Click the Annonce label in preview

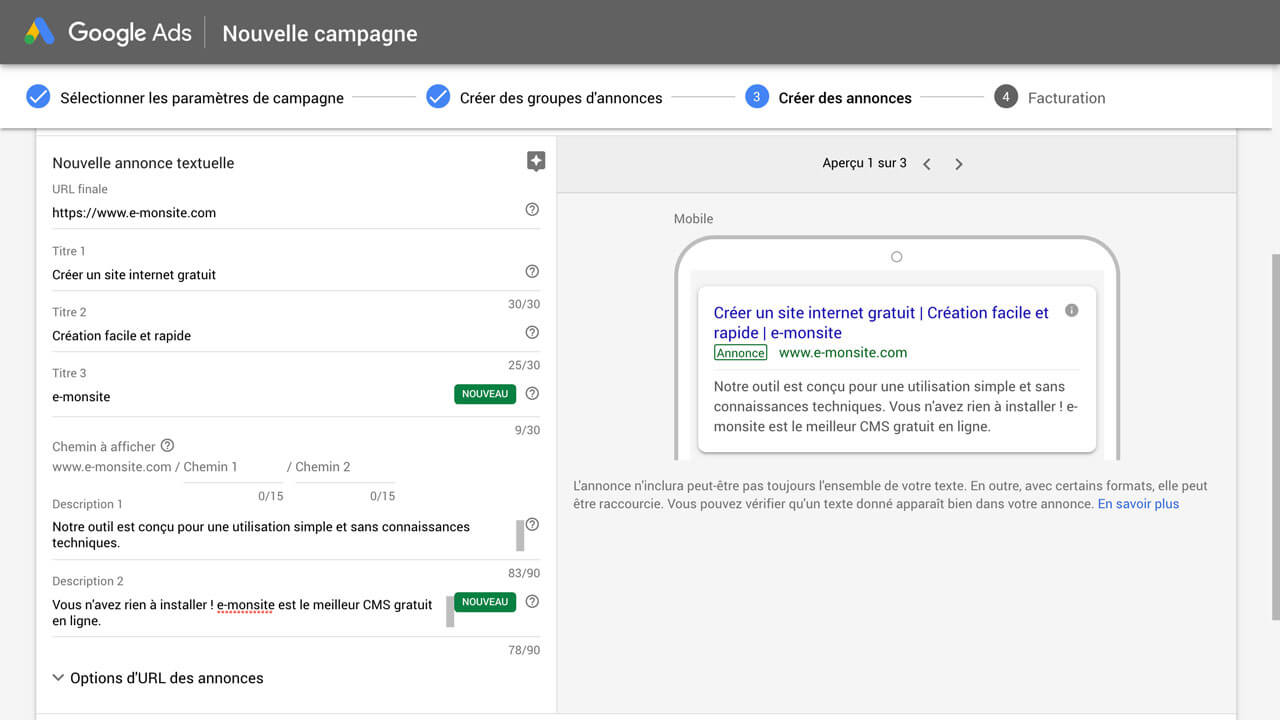click(x=741, y=353)
